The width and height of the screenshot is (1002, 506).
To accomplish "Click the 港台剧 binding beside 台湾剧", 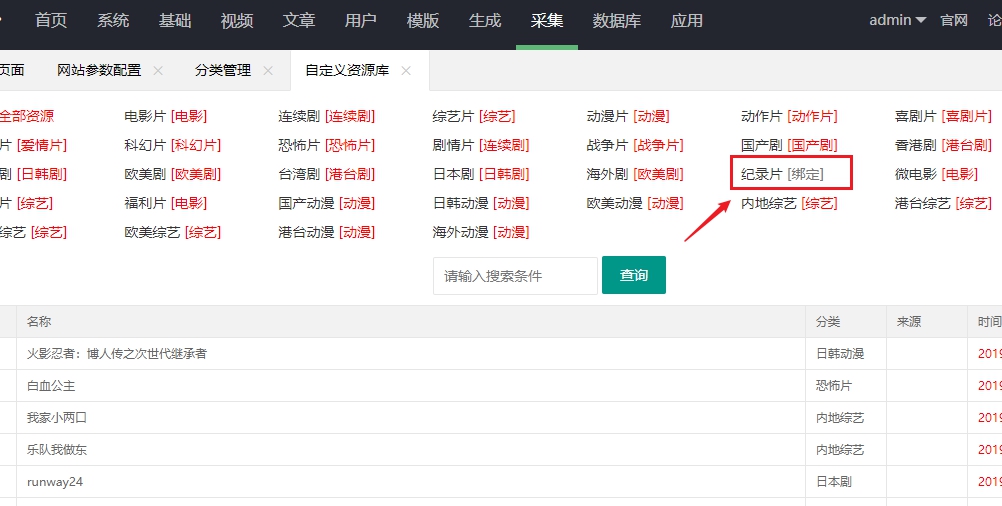I will tap(350, 174).
